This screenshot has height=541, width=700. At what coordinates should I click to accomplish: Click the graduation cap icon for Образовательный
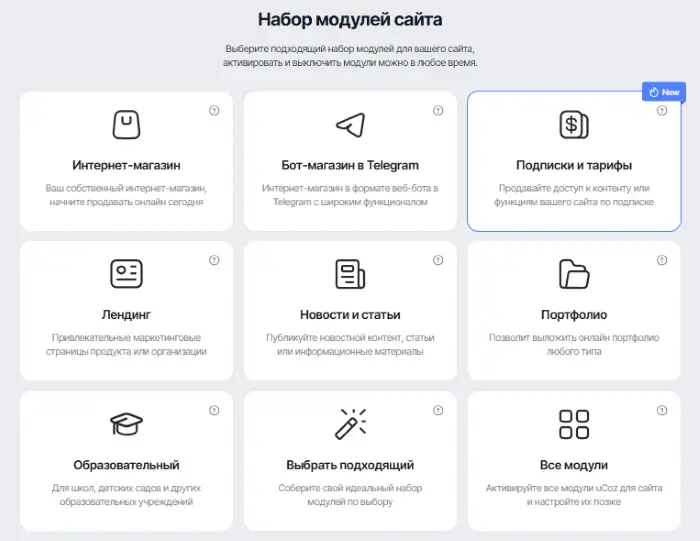[126, 424]
